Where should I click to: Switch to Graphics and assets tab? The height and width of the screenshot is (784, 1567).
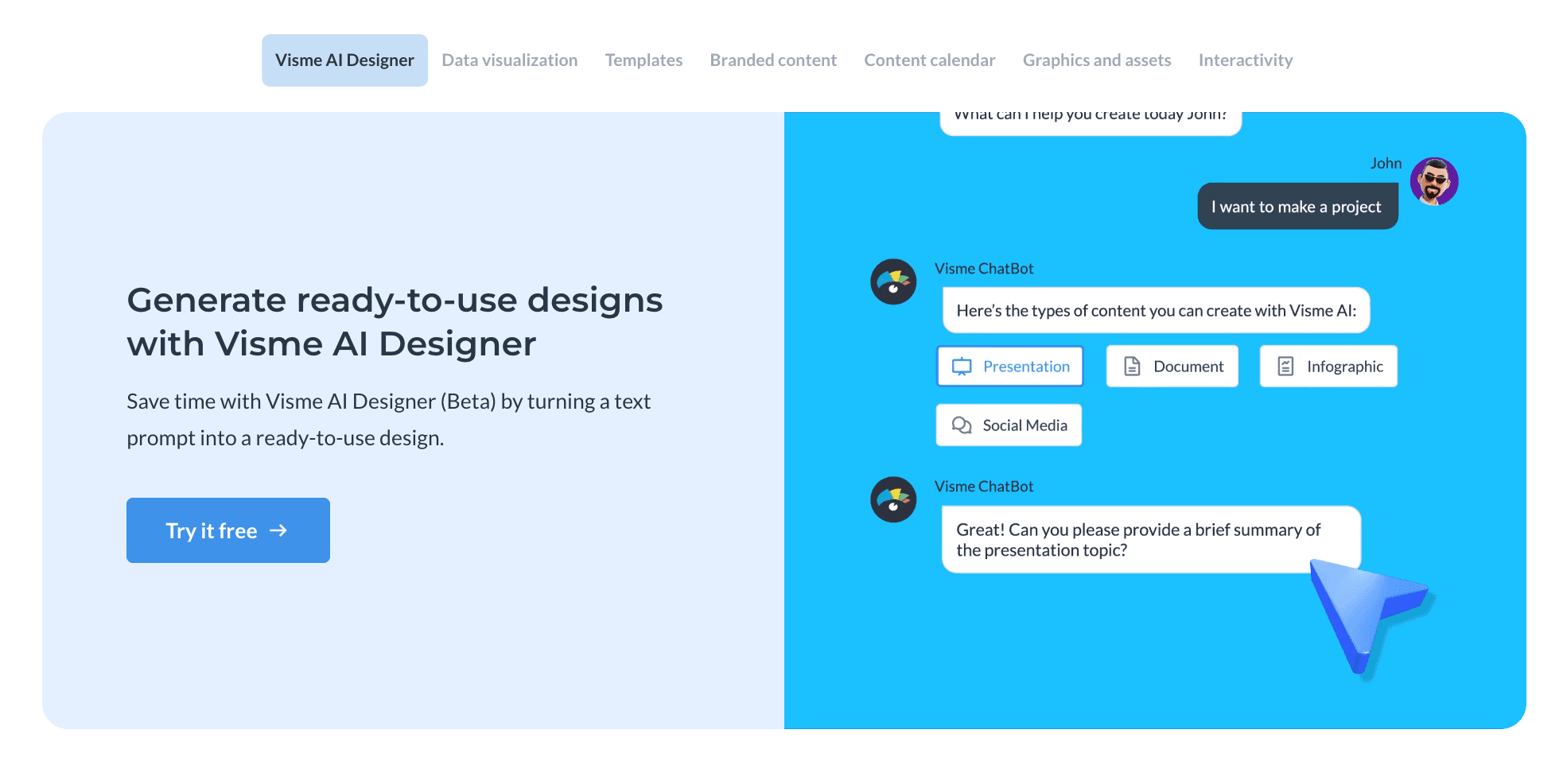(1097, 60)
